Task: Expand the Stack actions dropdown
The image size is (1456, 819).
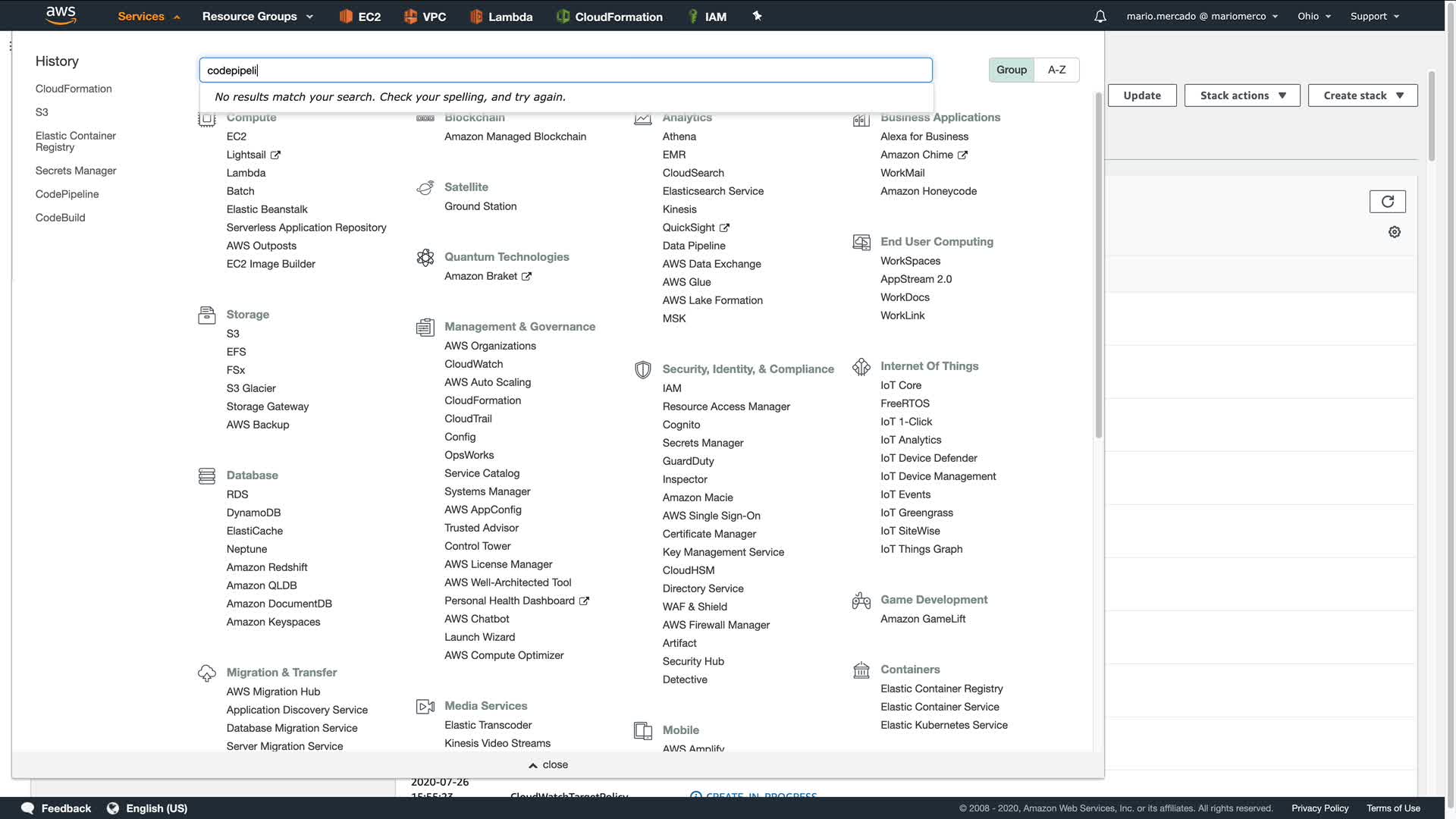Action: [x=1242, y=96]
